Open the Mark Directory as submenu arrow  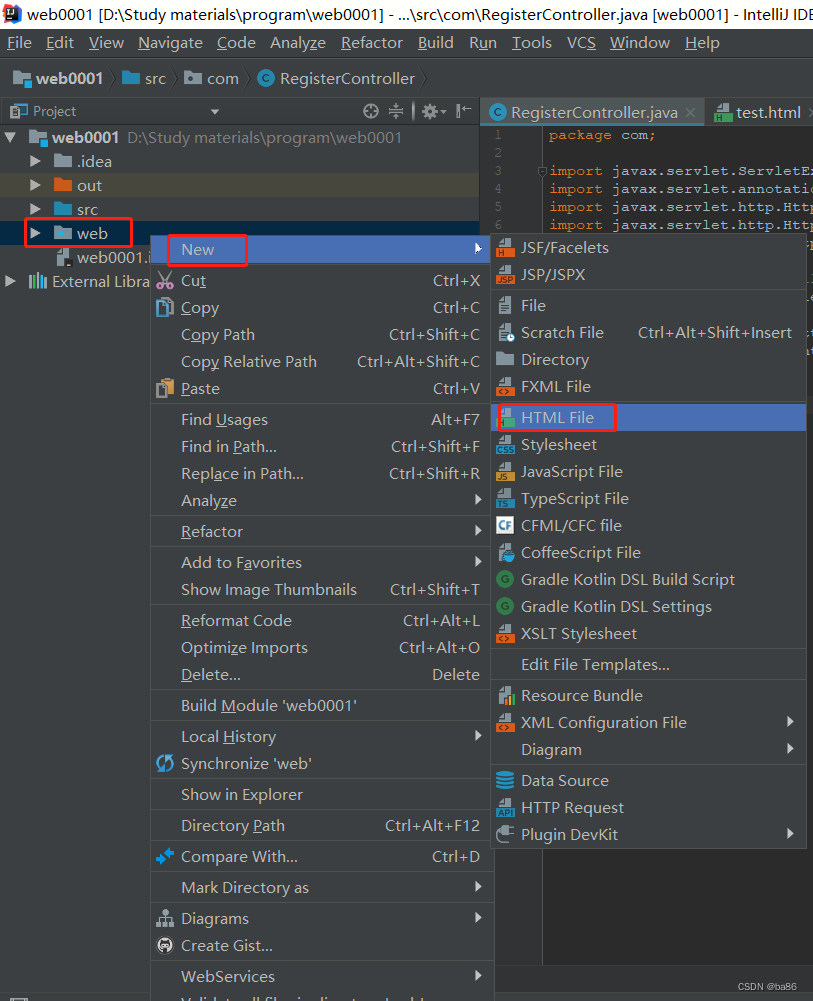pyautogui.click(x=478, y=887)
